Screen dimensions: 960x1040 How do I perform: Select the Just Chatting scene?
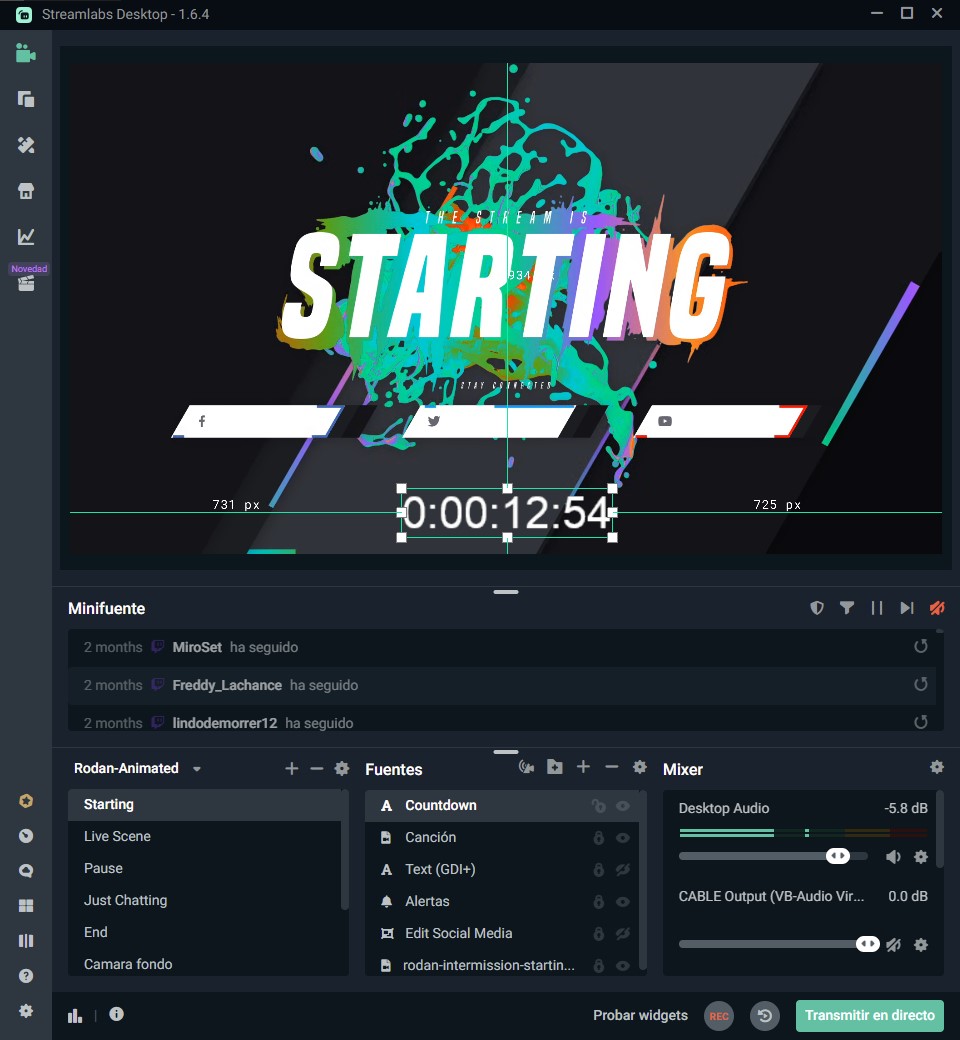[125, 900]
